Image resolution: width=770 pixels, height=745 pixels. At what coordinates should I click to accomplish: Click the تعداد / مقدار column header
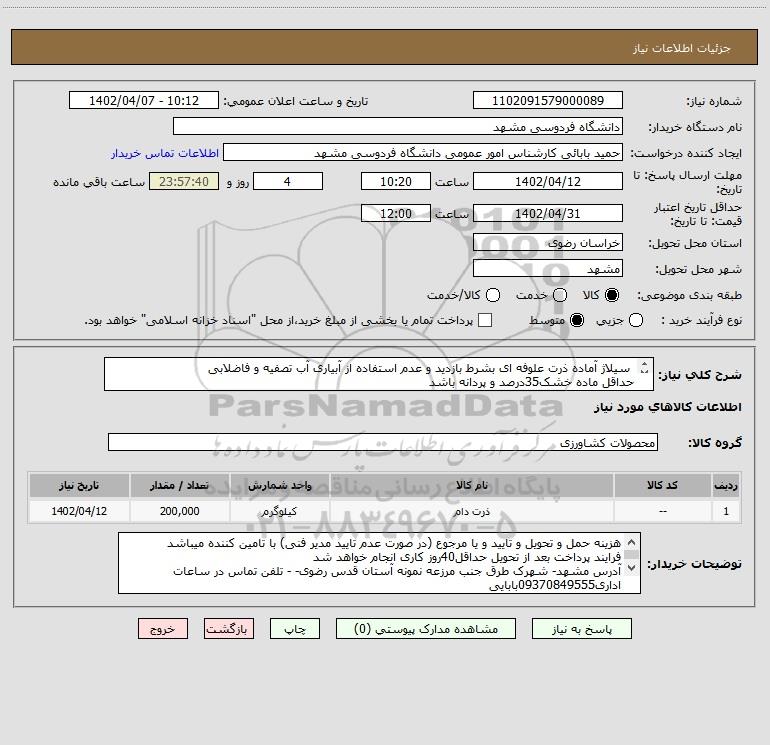click(x=179, y=485)
